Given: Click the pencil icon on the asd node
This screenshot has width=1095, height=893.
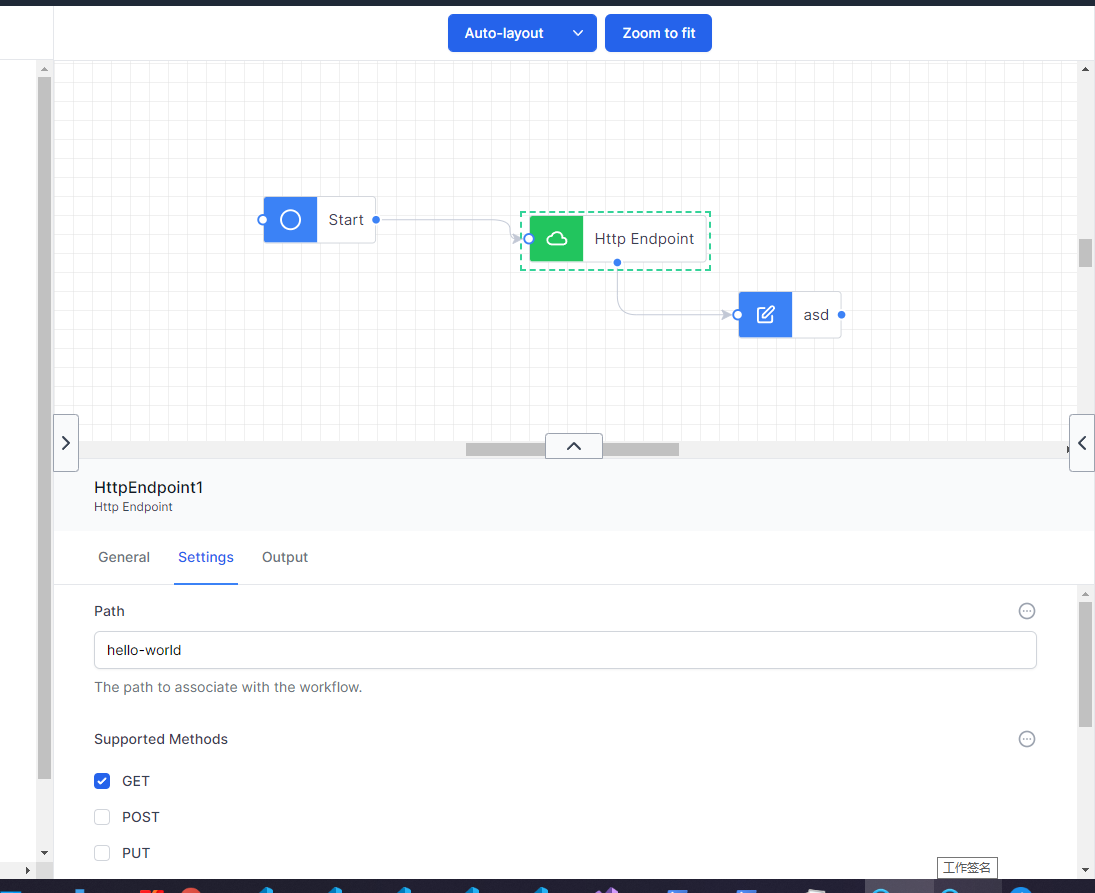Looking at the screenshot, I should (765, 314).
